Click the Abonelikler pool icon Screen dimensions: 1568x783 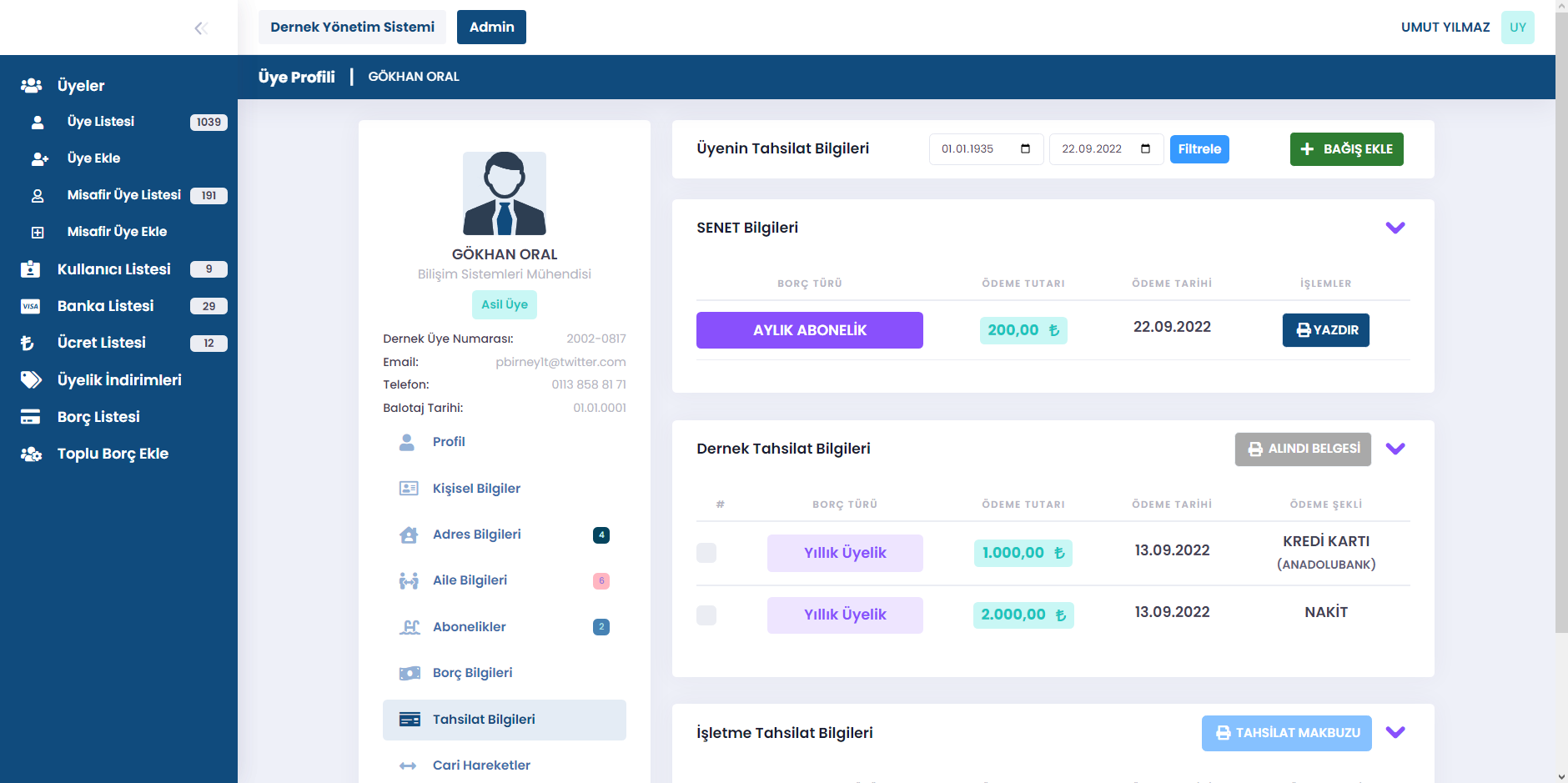point(409,627)
